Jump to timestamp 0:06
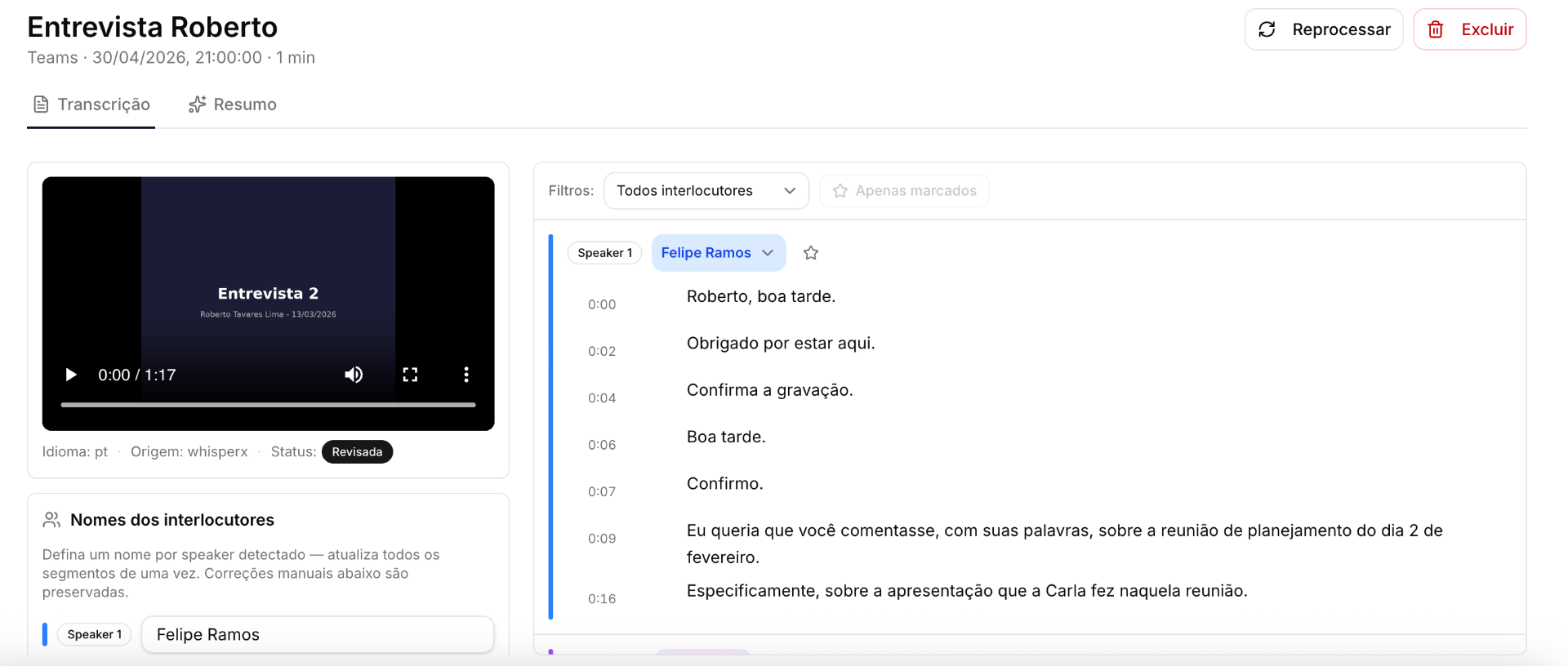Screen dimensions: 1568x666 tap(602, 445)
